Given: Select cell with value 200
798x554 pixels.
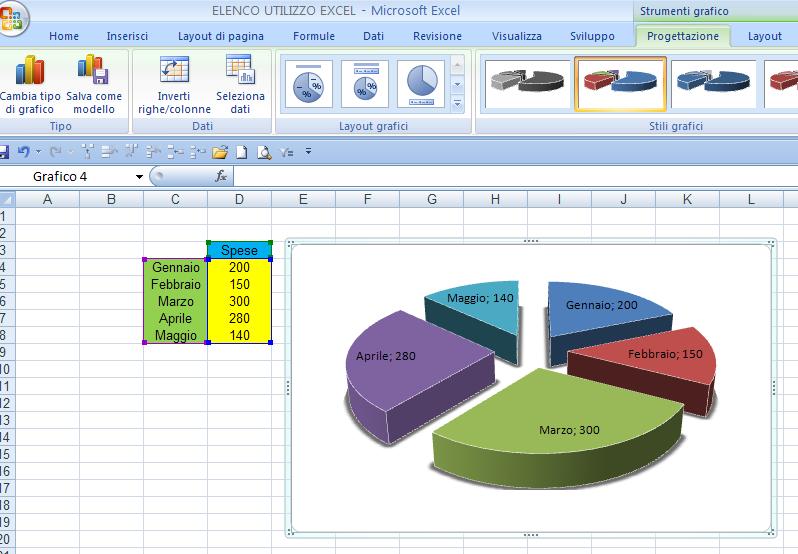Looking at the screenshot, I should 239,267.
